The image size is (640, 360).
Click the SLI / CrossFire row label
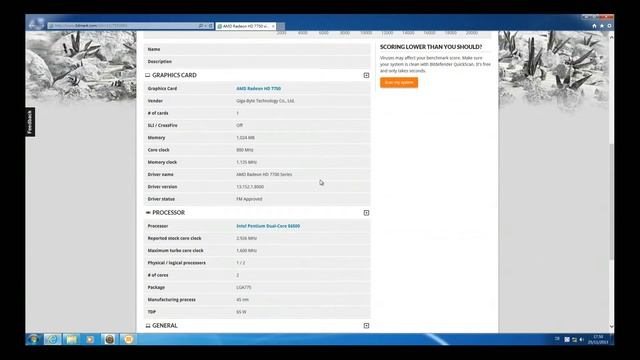click(x=162, y=125)
